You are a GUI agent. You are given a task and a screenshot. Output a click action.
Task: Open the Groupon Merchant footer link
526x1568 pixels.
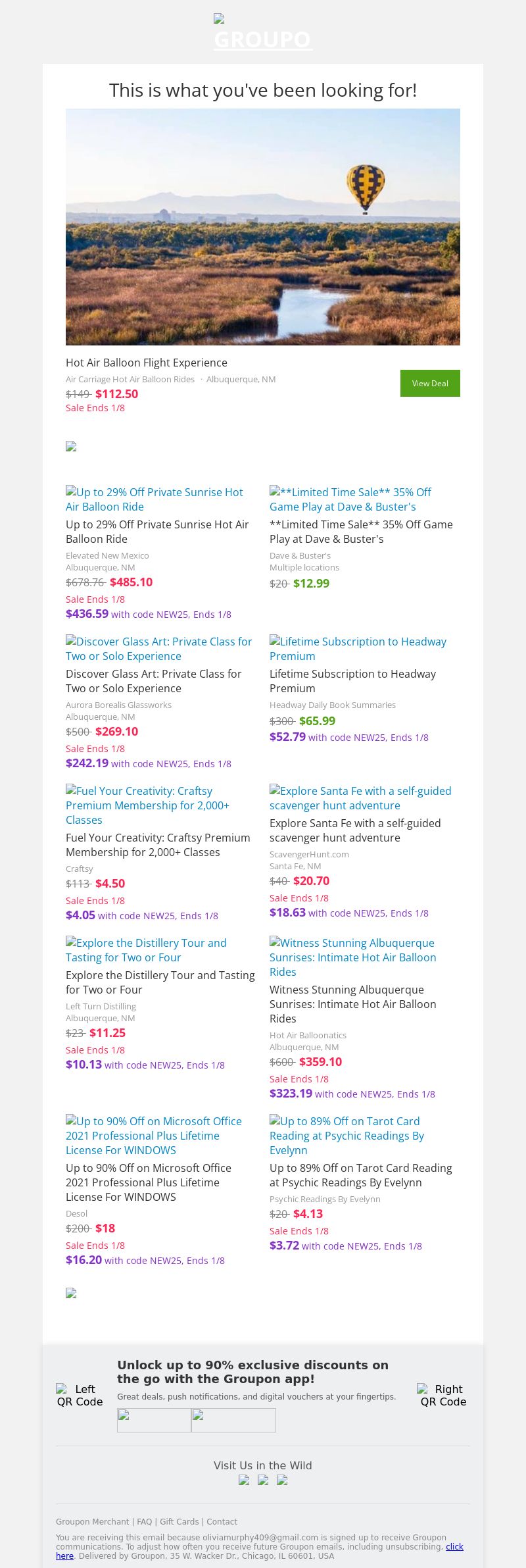(92, 1522)
